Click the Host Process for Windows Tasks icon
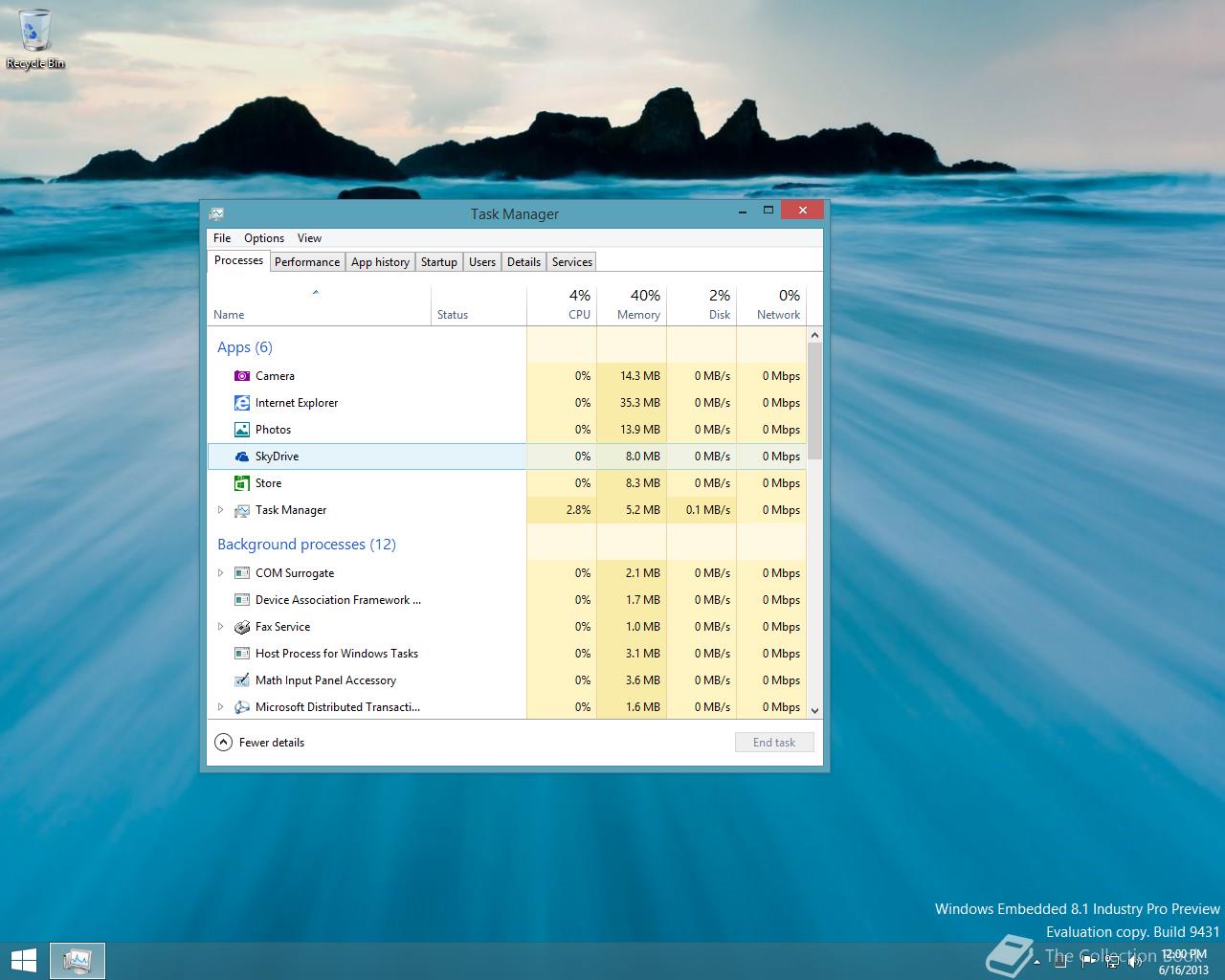 click(242, 654)
